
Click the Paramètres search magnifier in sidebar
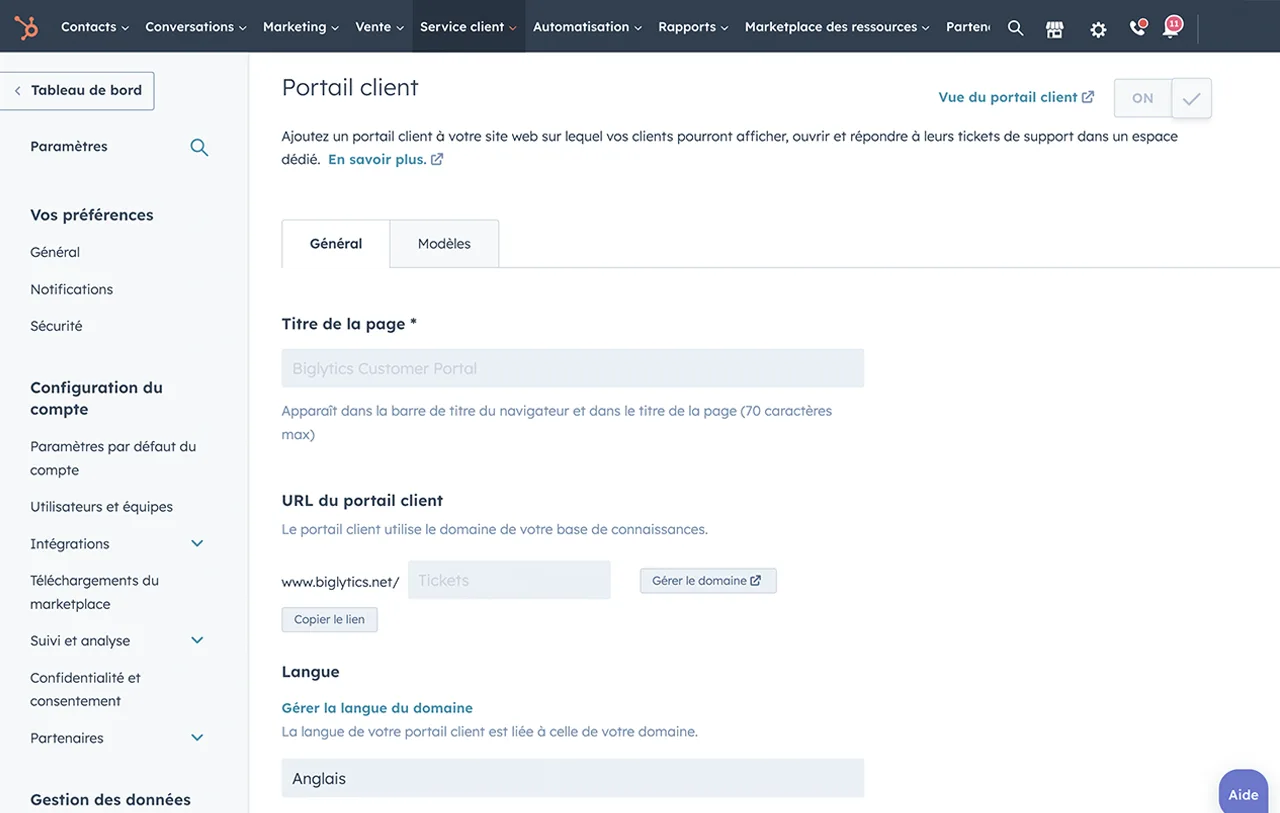199,146
